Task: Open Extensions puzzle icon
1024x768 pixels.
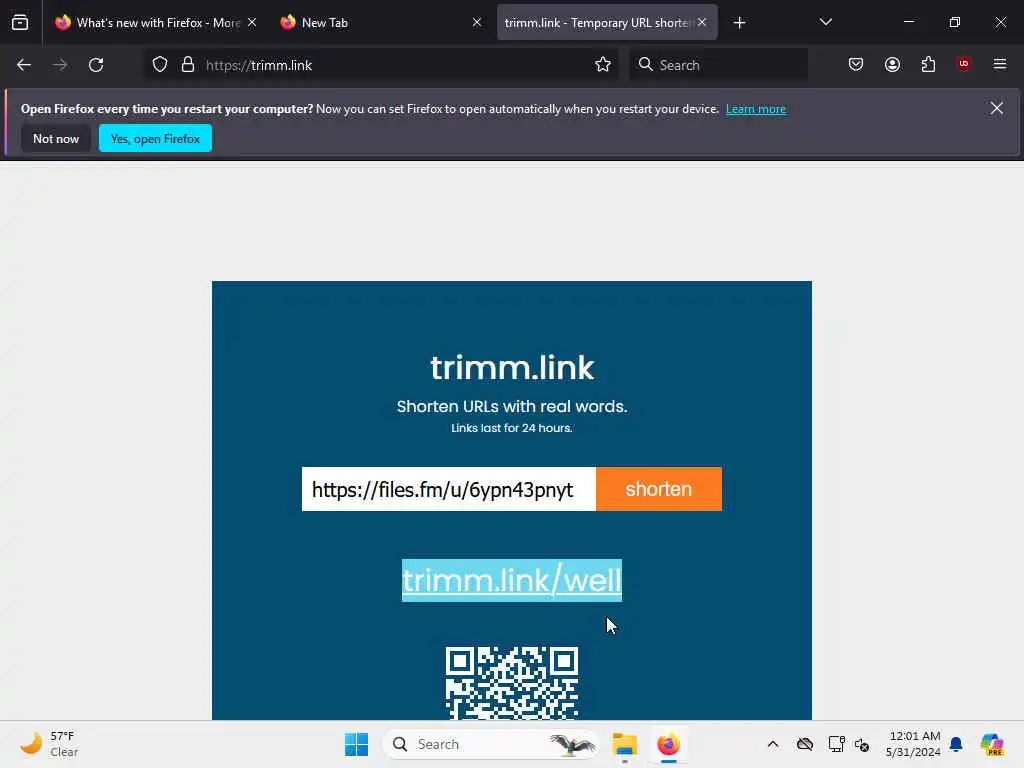Action: [x=929, y=65]
